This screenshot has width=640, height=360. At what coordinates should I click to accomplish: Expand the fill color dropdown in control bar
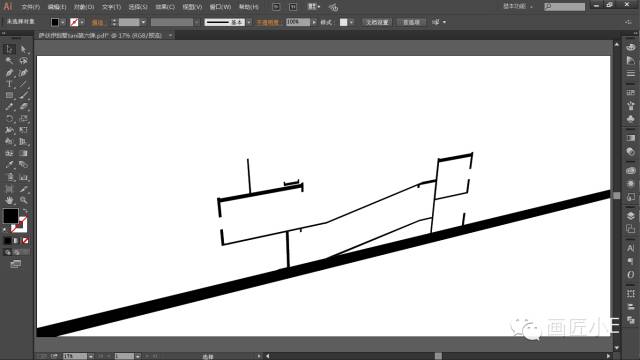[x=63, y=22]
